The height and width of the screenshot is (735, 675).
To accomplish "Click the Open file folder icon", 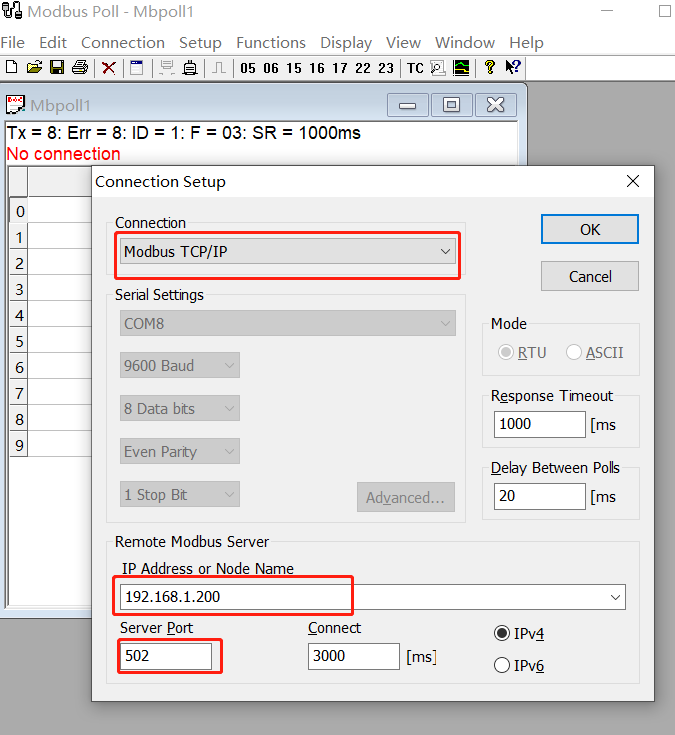I will pyautogui.click(x=34, y=68).
